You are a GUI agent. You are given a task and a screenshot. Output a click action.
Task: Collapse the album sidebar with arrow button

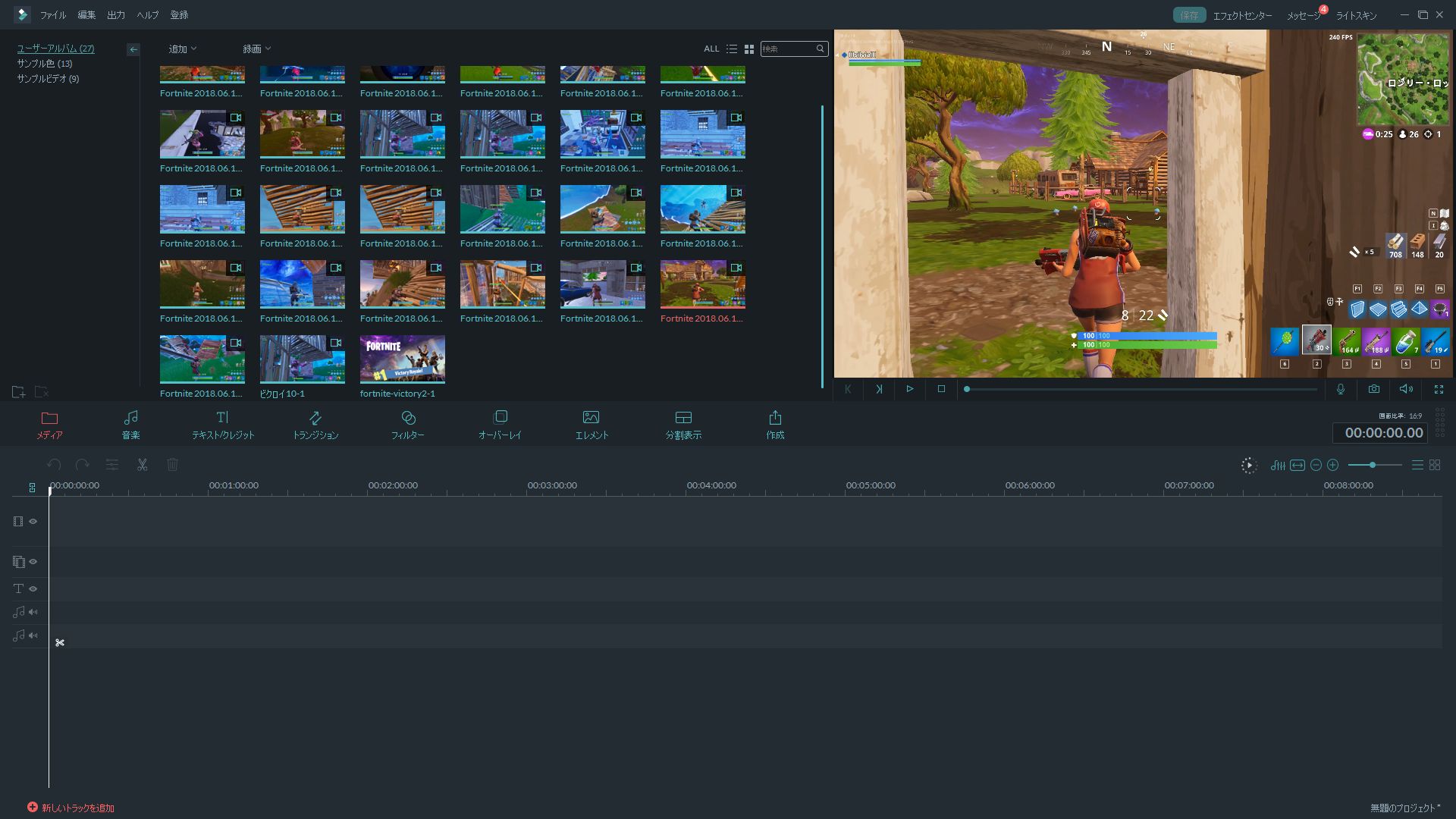coord(133,49)
